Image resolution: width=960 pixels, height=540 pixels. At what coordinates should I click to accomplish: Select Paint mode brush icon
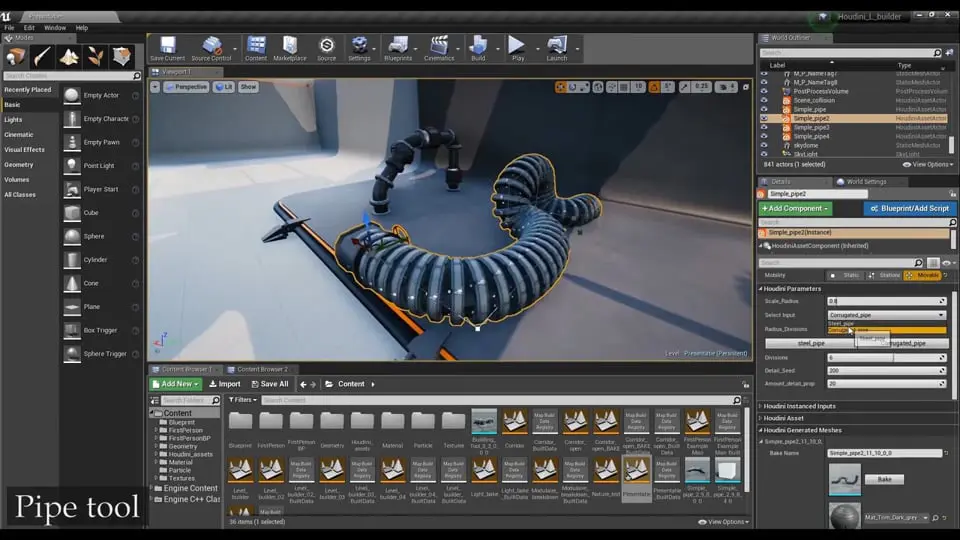[x=42, y=57]
